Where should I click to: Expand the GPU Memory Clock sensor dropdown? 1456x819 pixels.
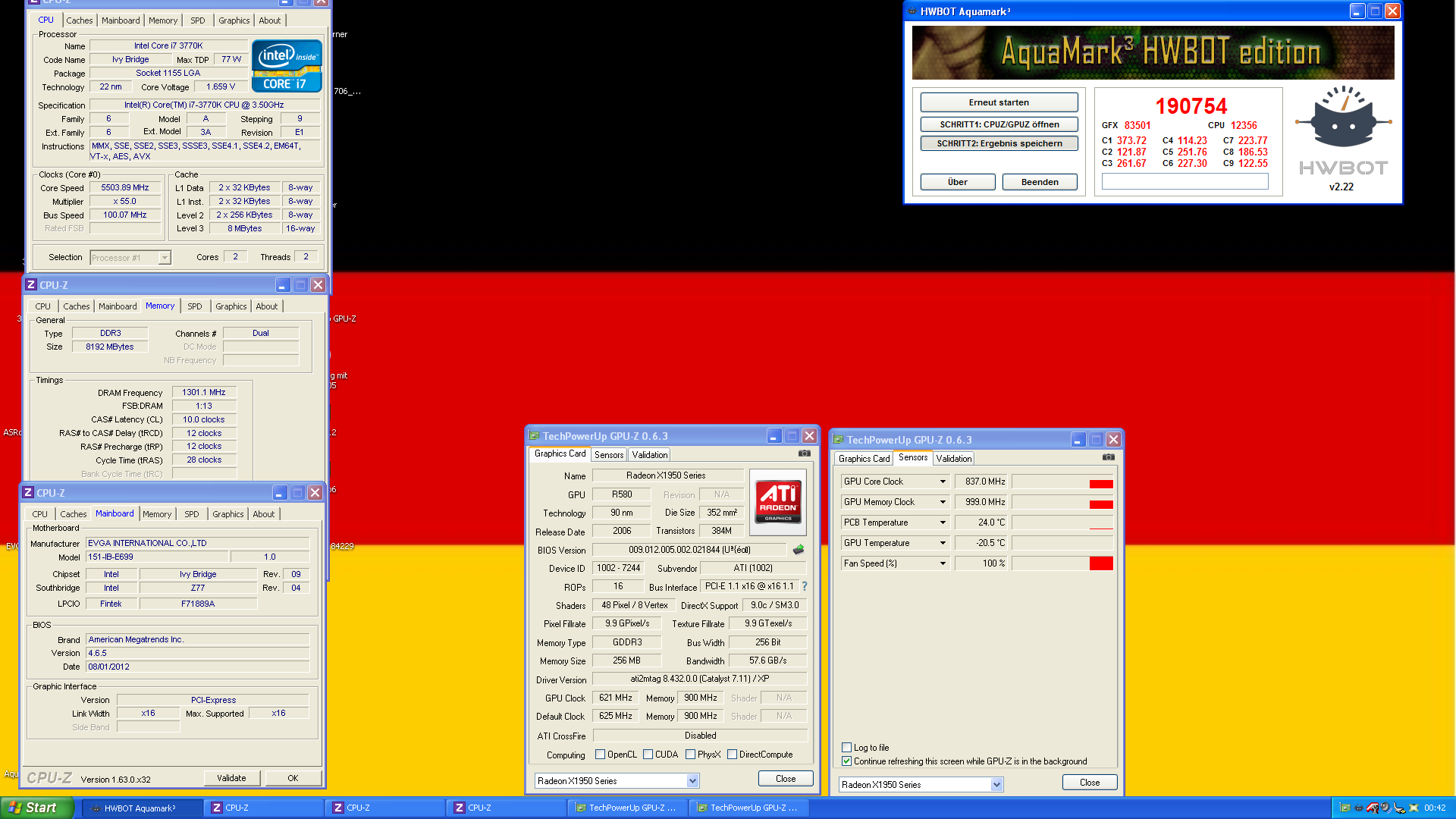click(x=943, y=502)
